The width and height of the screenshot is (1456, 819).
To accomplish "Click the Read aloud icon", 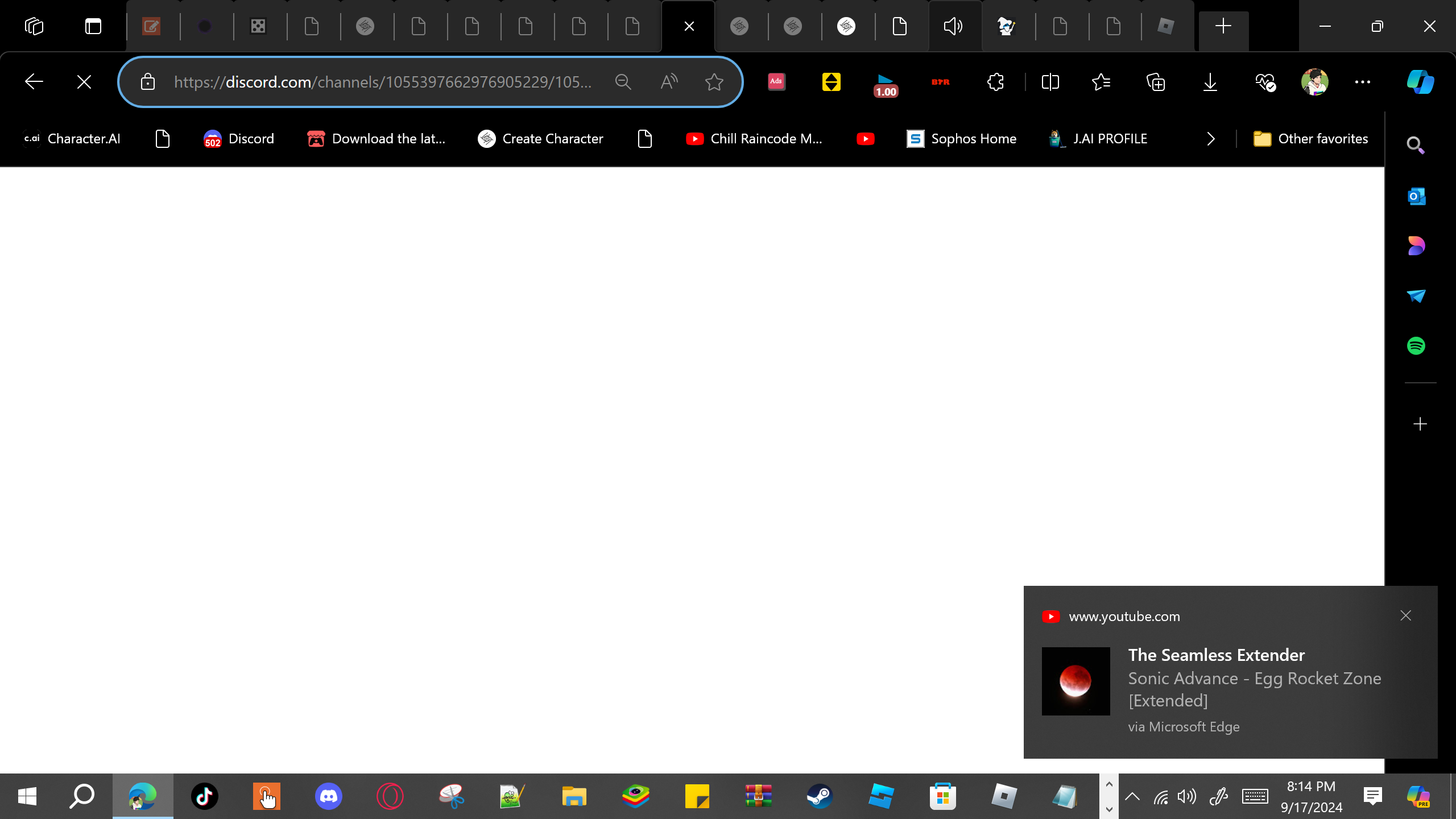I will [x=669, y=82].
